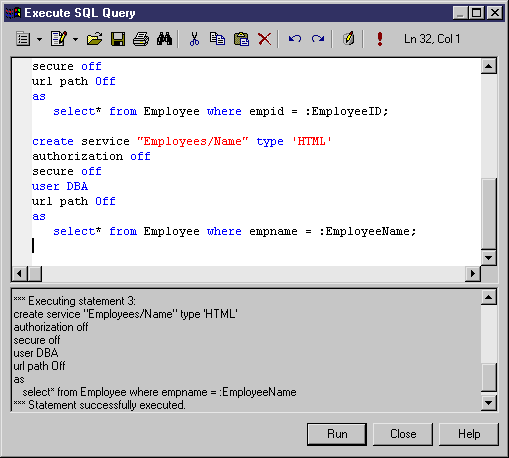The height and width of the screenshot is (458, 509).
Task: Open Find with the binoculars icon
Action: 164,39
